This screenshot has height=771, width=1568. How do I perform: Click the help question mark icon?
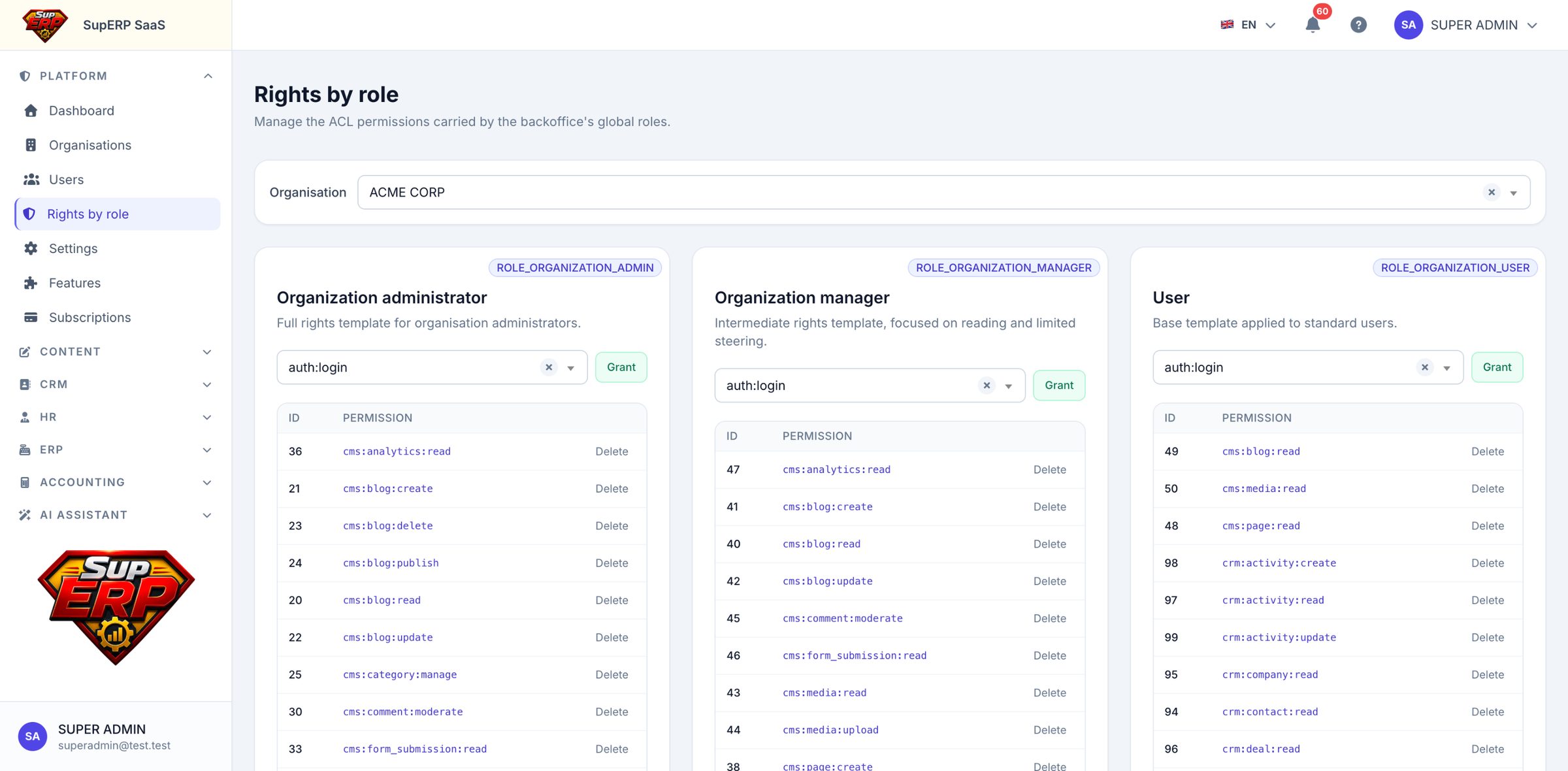click(1358, 25)
